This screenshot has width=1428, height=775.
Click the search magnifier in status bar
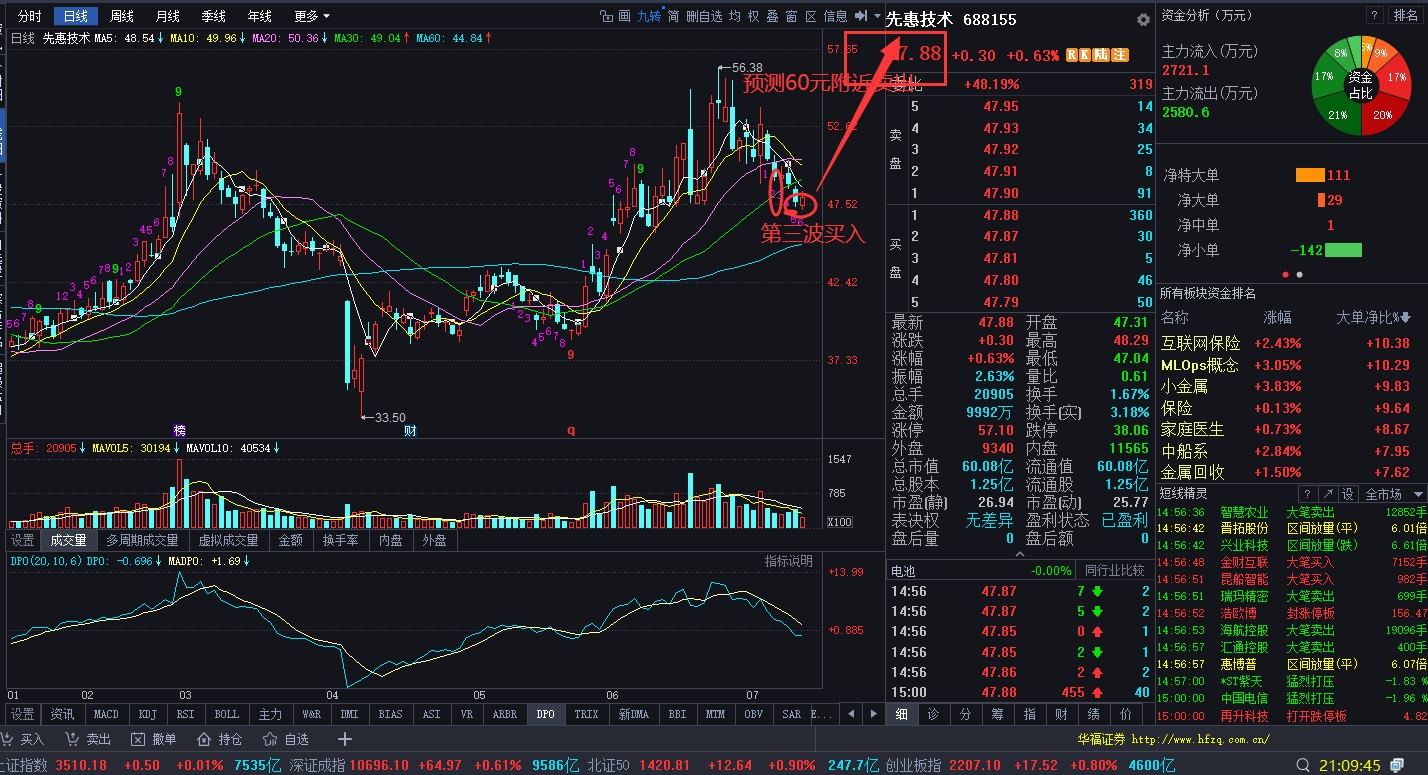coord(1302,765)
